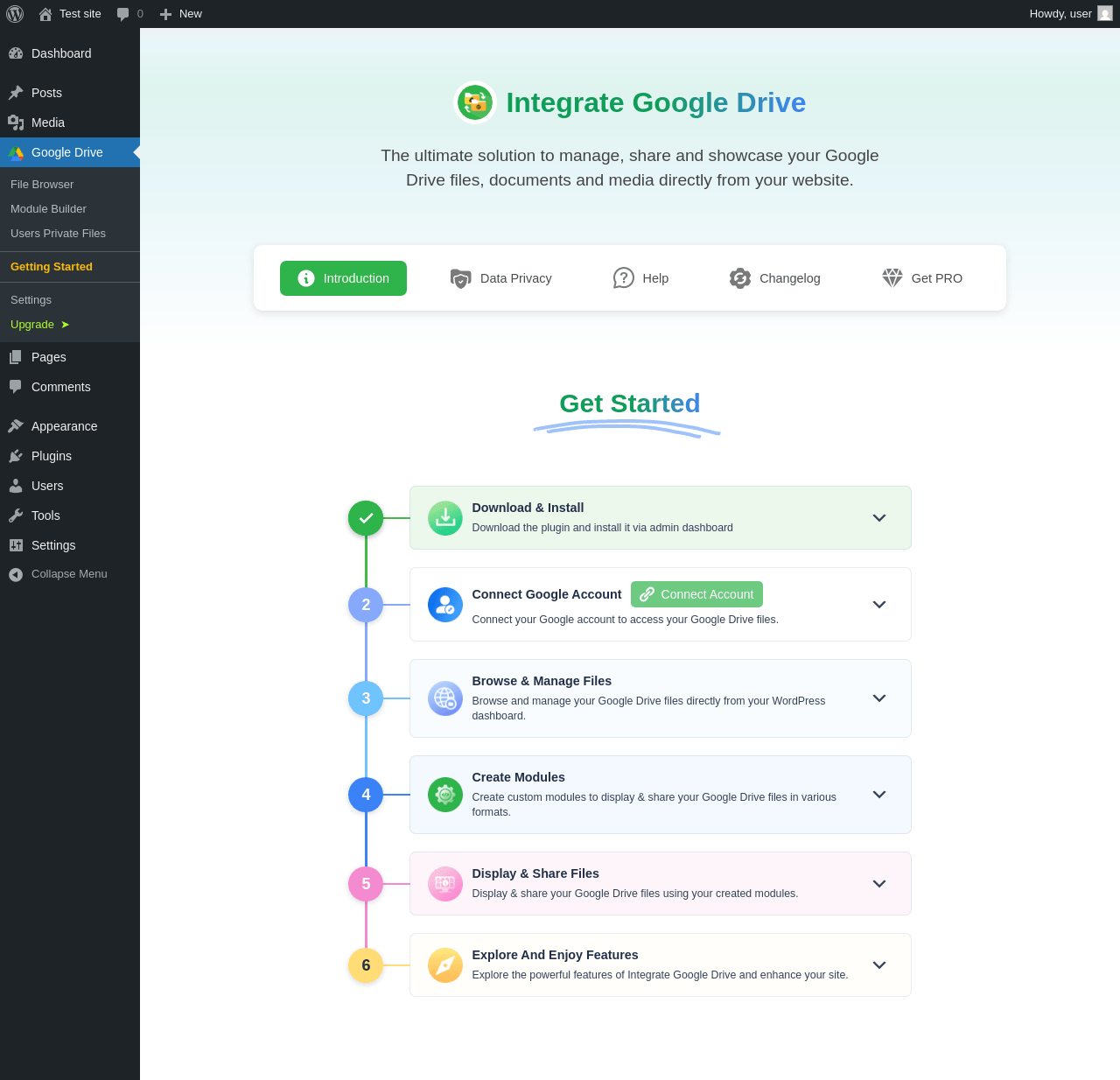Click the Posts pushpin icon

(16, 93)
